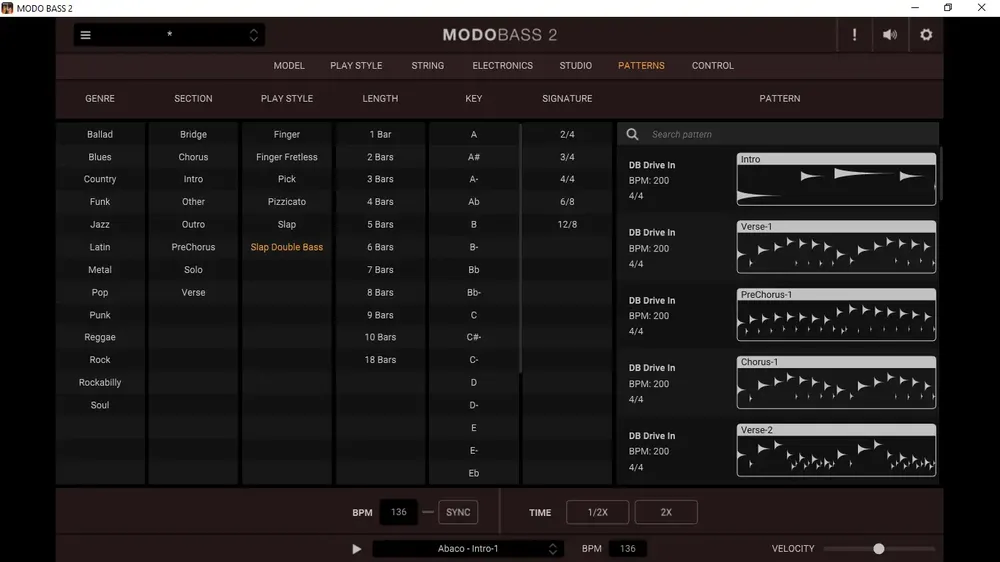Screen dimensions: 1000x562
Task: Toggle half-time 1/2X button
Action: click(598, 512)
